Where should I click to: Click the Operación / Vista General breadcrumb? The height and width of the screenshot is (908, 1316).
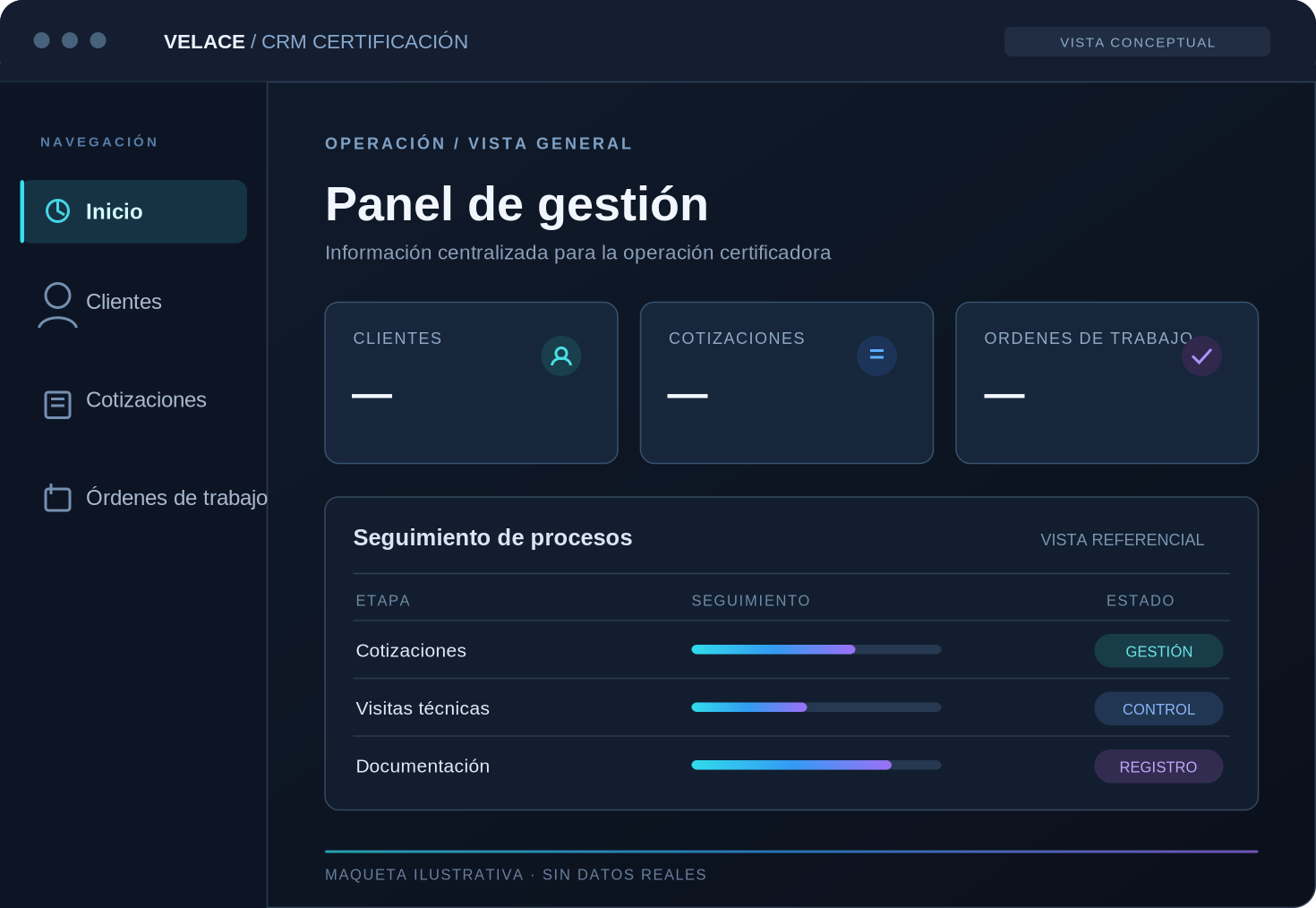(478, 143)
